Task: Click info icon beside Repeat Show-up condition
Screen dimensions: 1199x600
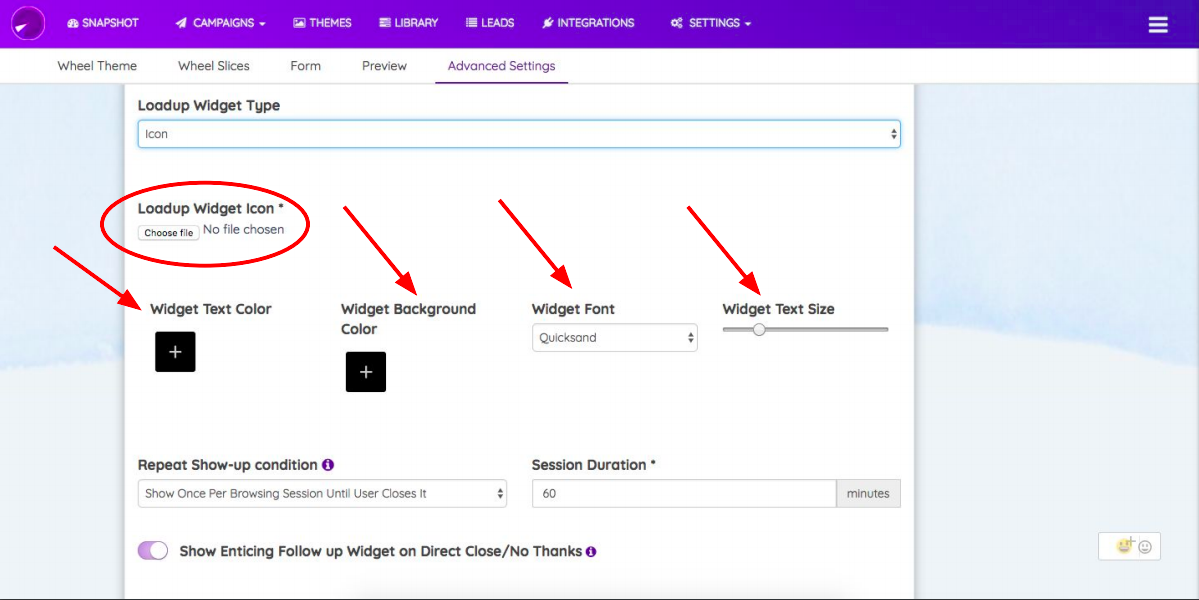Action: pos(328,465)
